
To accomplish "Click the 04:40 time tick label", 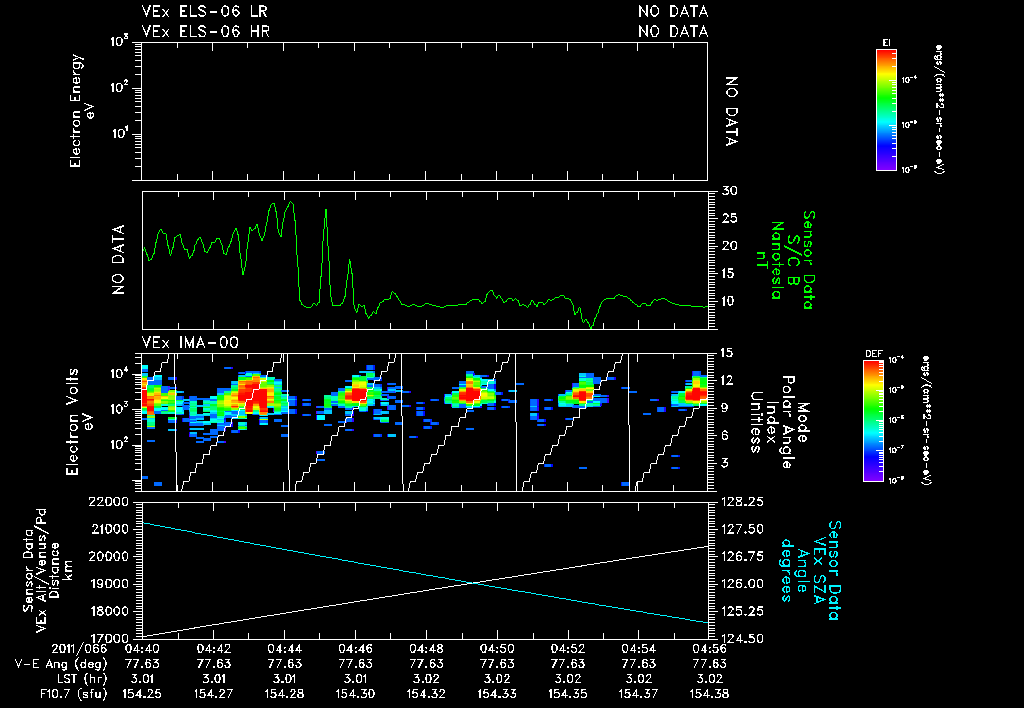I will [x=142, y=649].
